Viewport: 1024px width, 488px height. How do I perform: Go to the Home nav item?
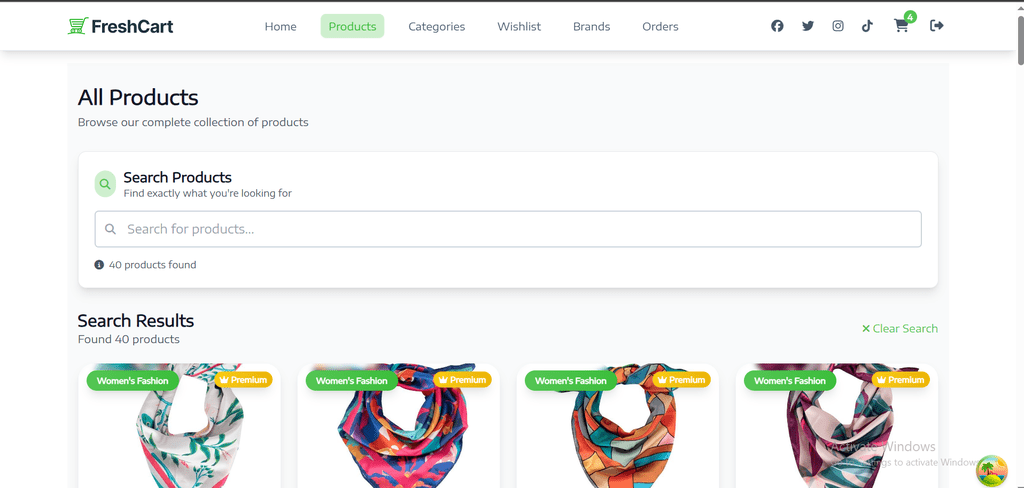point(280,26)
